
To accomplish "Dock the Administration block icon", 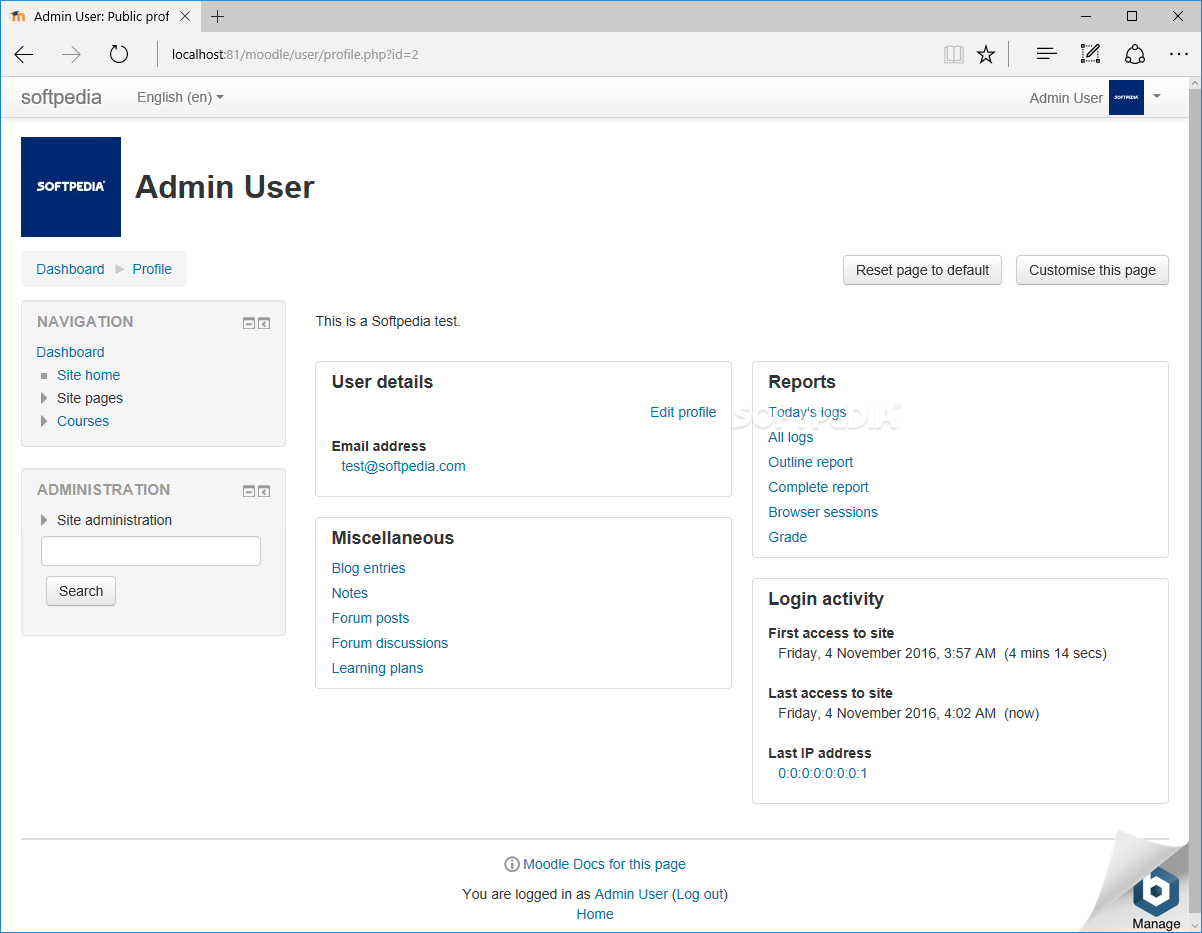I will coord(264,492).
